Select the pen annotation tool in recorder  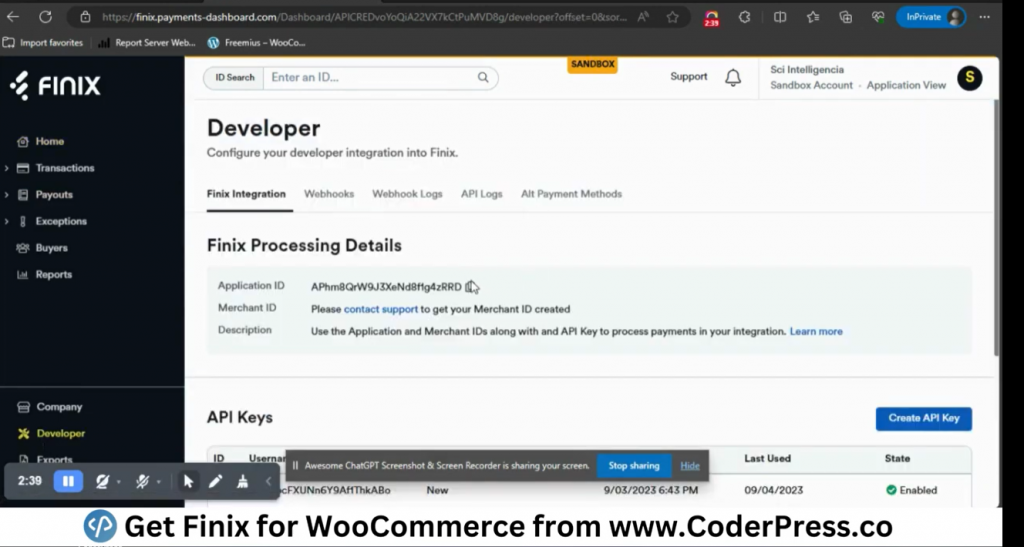tap(215, 481)
